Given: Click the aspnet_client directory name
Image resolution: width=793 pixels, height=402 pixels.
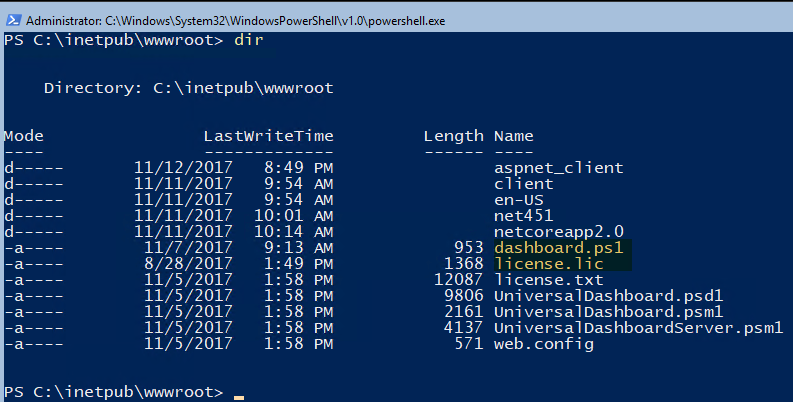Looking at the screenshot, I should click(558, 168).
